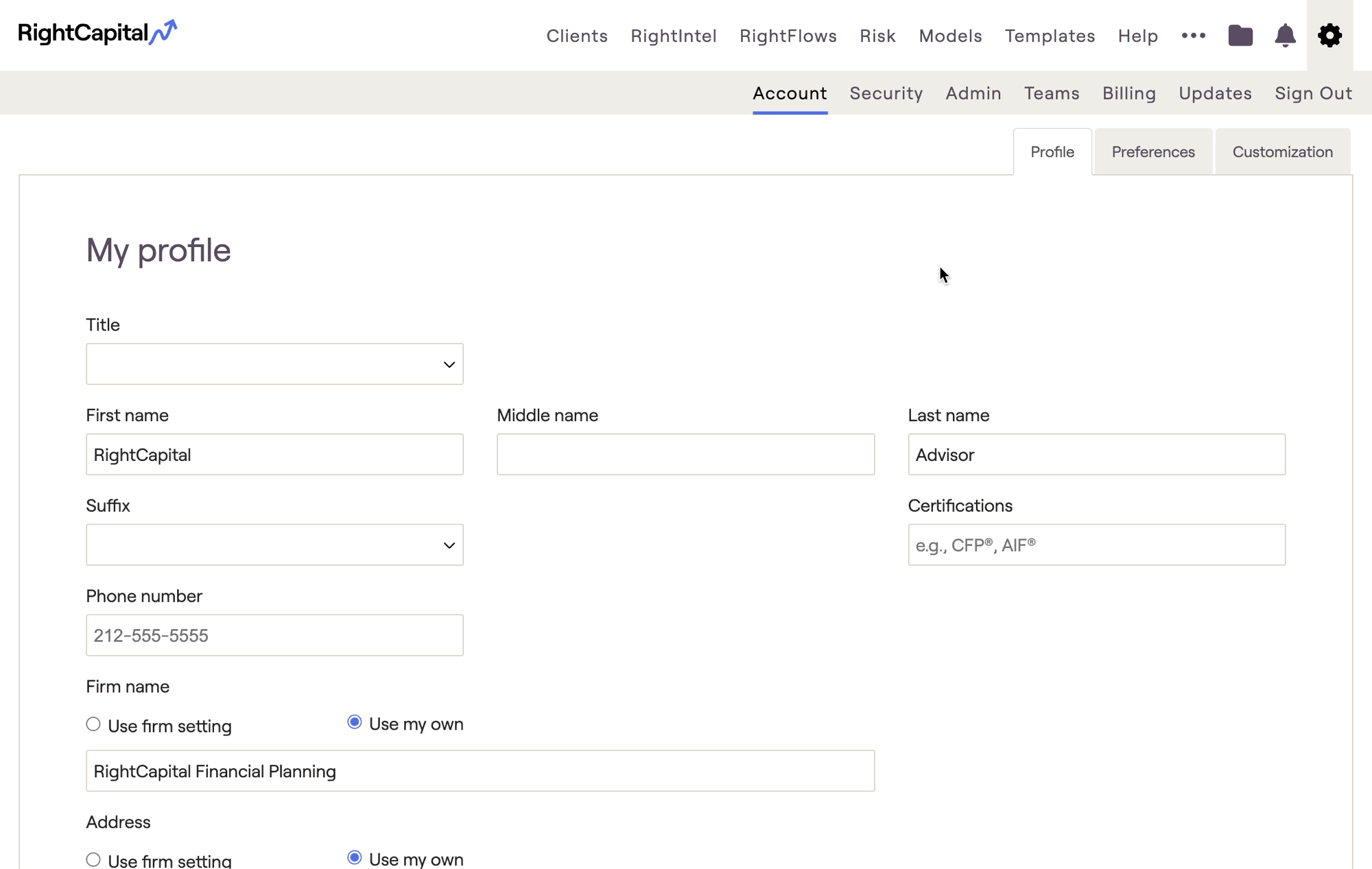Select Use my own for Address
The width and height of the screenshot is (1372, 869).
pyautogui.click(x=355, y=857)
